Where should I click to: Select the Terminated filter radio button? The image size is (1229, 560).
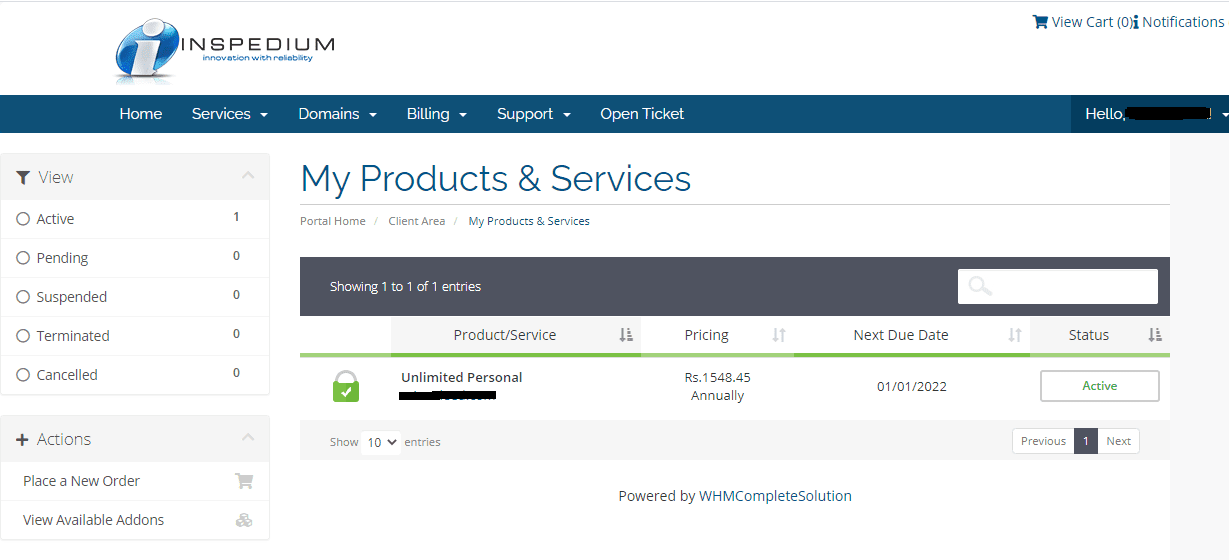point(23,336)
